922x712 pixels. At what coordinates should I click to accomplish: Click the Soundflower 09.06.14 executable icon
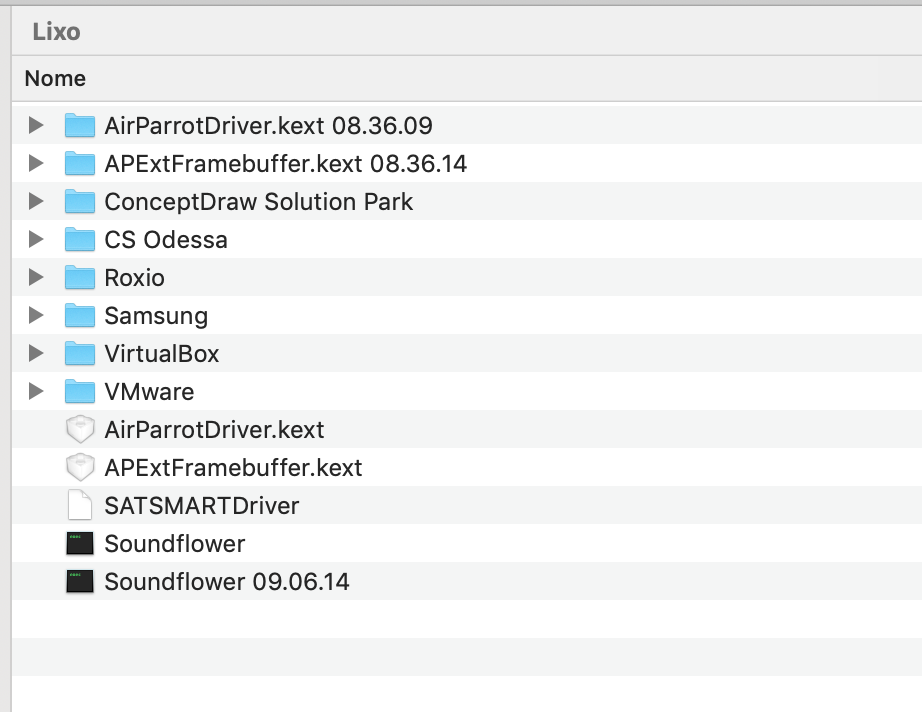click(80, 581)
